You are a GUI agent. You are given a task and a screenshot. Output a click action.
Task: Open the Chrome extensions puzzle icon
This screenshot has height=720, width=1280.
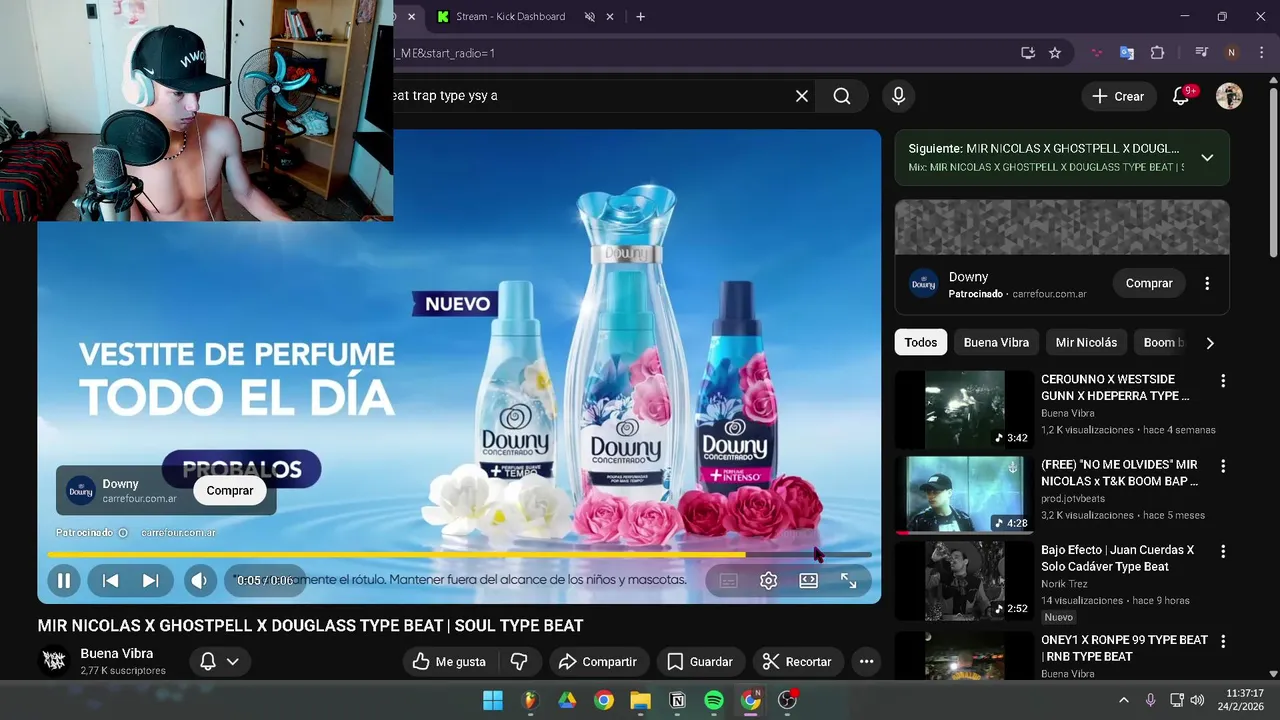point(1158,53)
